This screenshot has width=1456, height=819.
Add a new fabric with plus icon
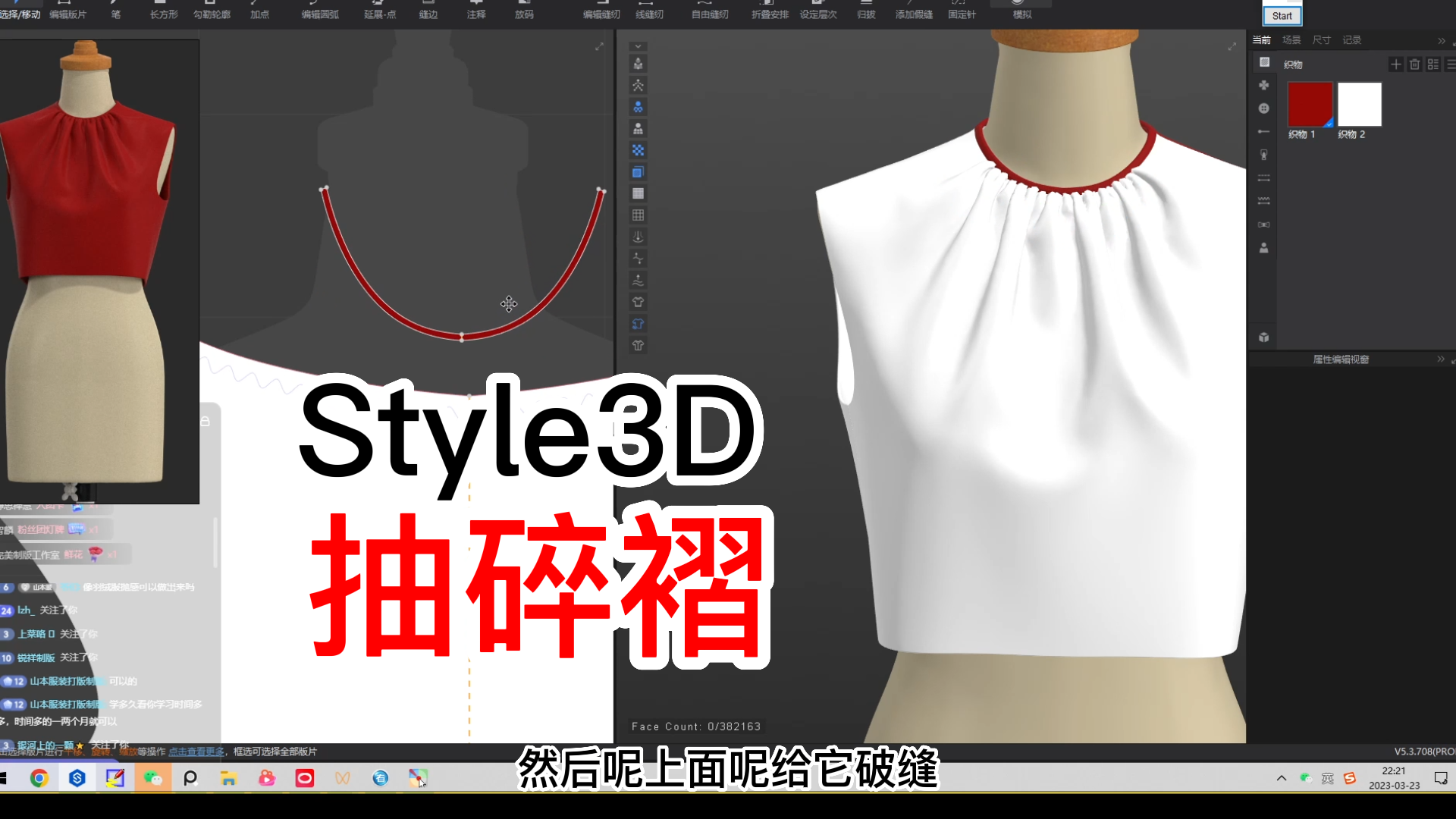click(x=1395, y=64)
